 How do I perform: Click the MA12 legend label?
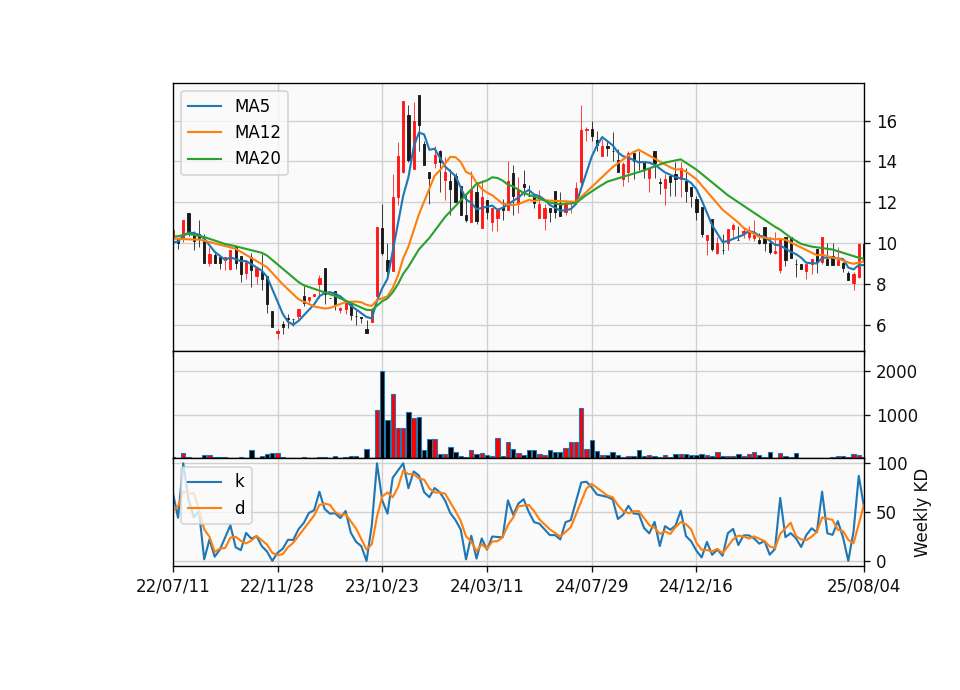(x=257, y=132)
